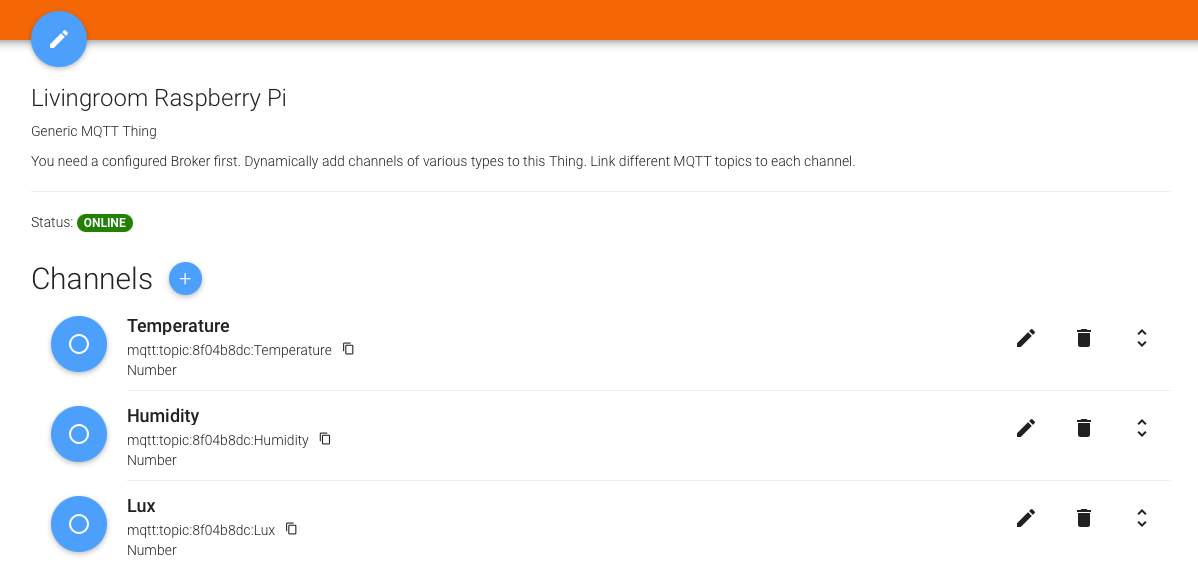Viewport: 1198px width, 574px height.
Task: Delete the Temperature channel
Action: point(1083,338)
